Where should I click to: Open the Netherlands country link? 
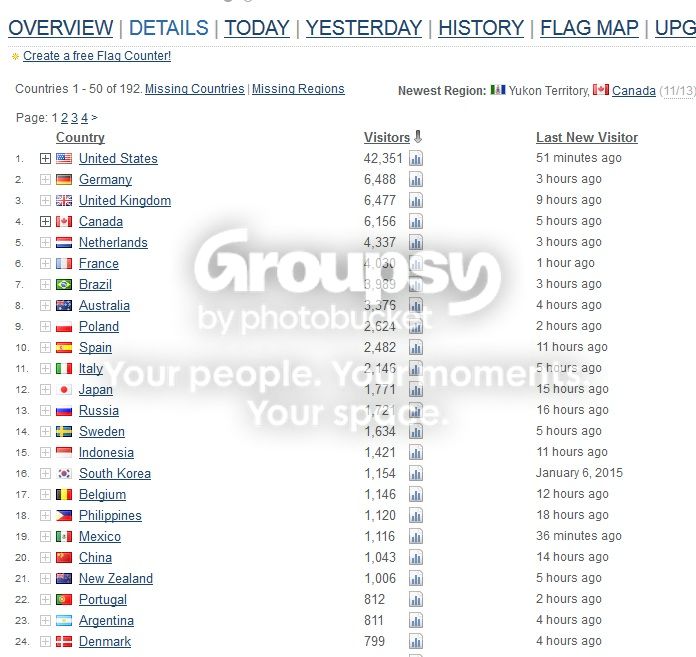[x=113, y=242]
